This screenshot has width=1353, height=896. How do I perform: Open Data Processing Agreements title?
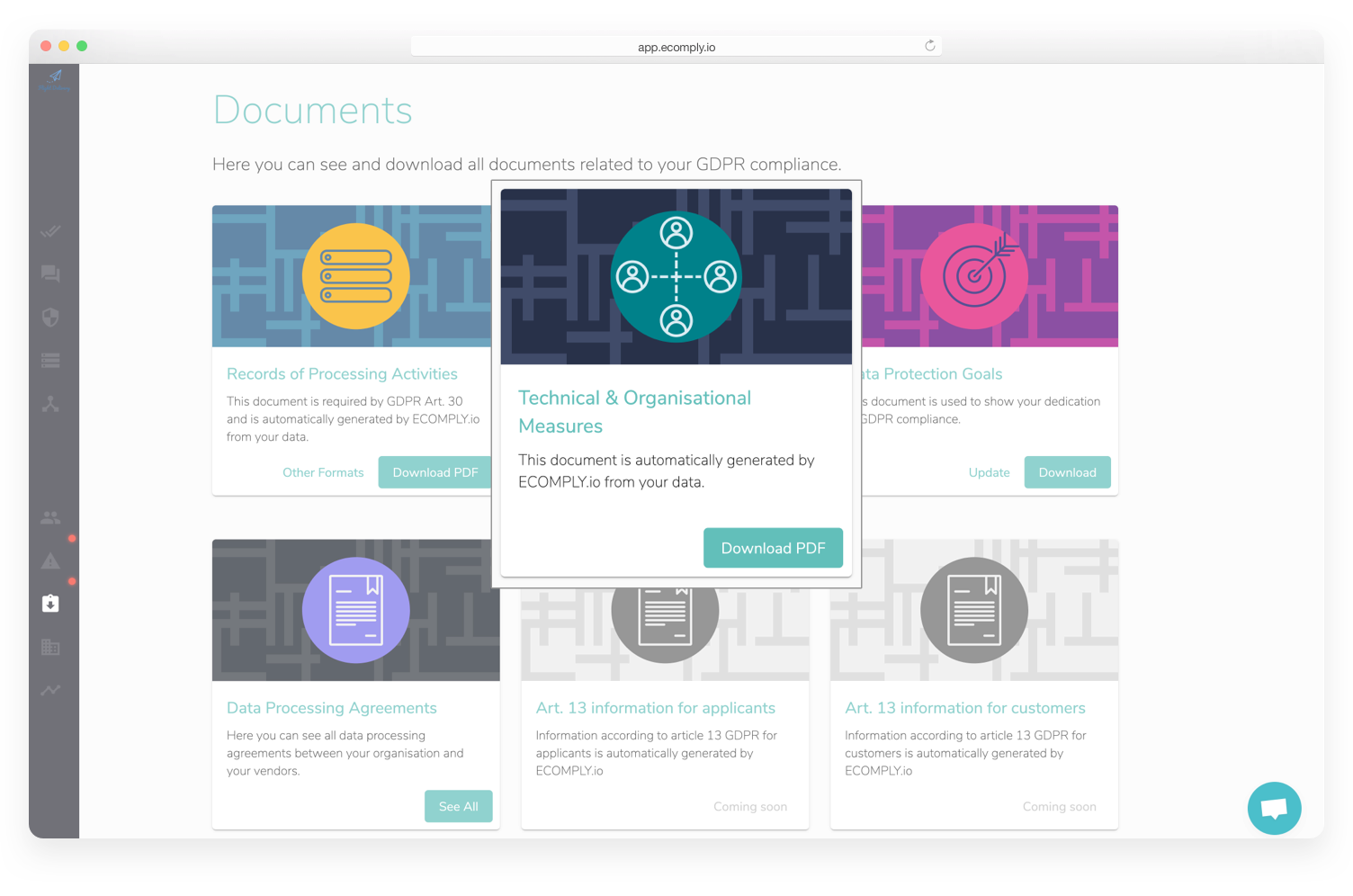click(332, 708)
